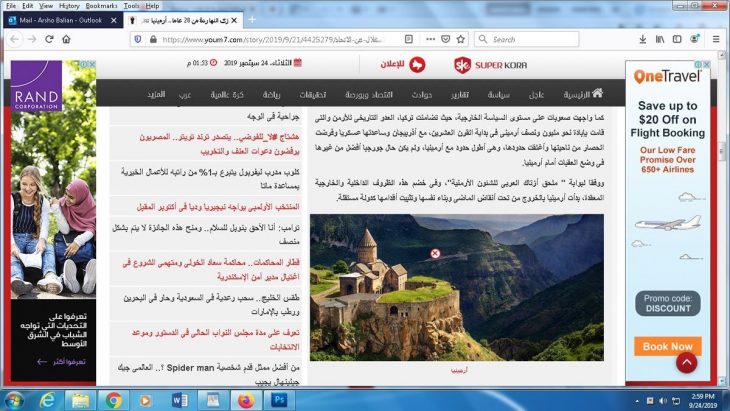Expand the المزيد more nav menu

click(156, 94)
